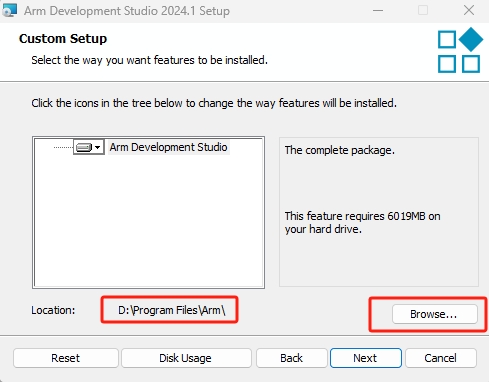Click 'The complete package.' description text
Image resolution: width=489 pixels, height=382 pixels.
[340, 150]
